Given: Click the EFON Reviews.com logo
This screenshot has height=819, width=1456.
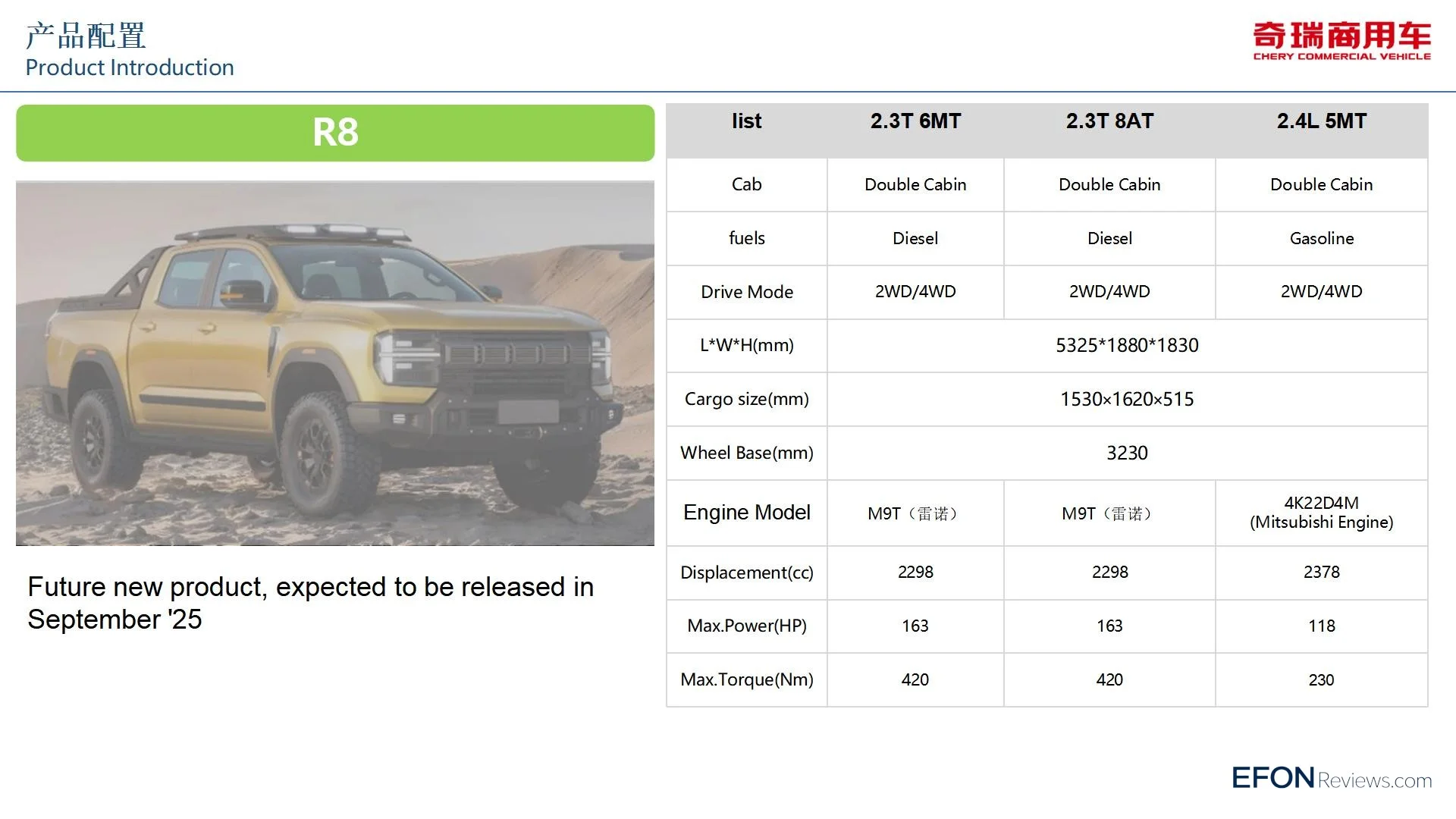Looking at the screenshot, I should 1332,779.
